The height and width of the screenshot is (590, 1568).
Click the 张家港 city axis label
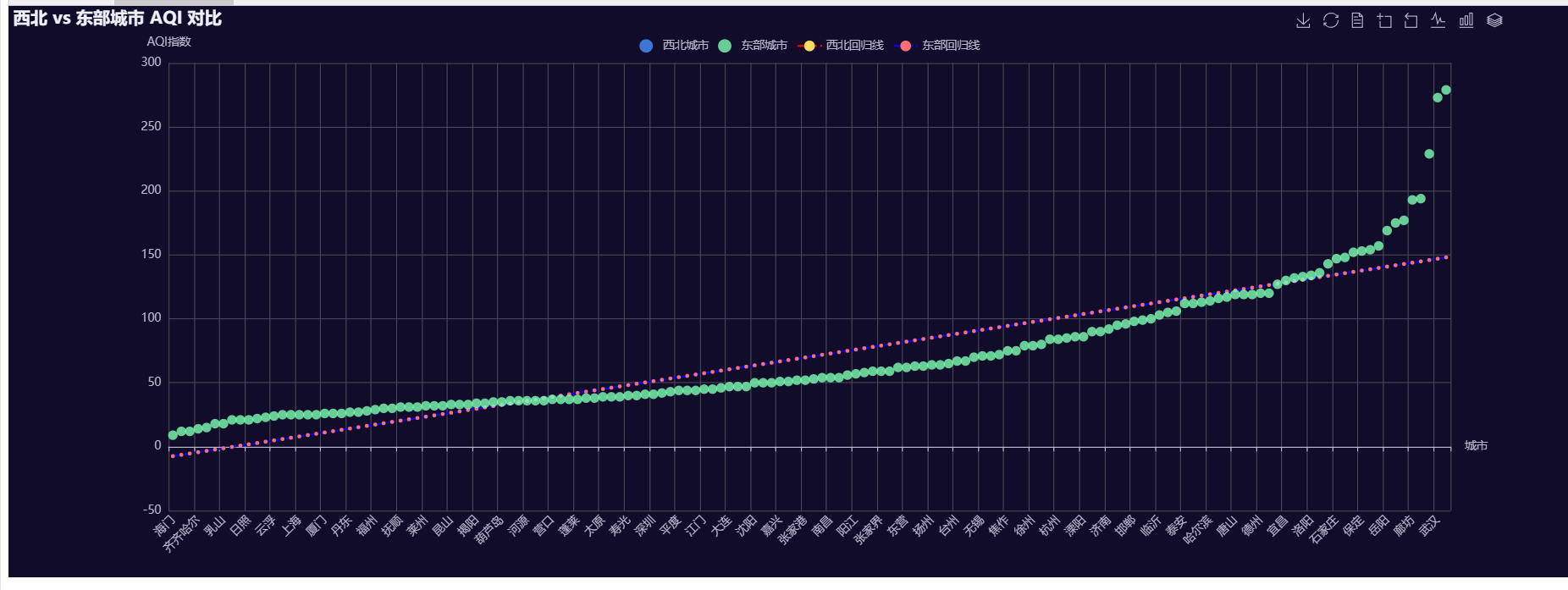(792, 530)
